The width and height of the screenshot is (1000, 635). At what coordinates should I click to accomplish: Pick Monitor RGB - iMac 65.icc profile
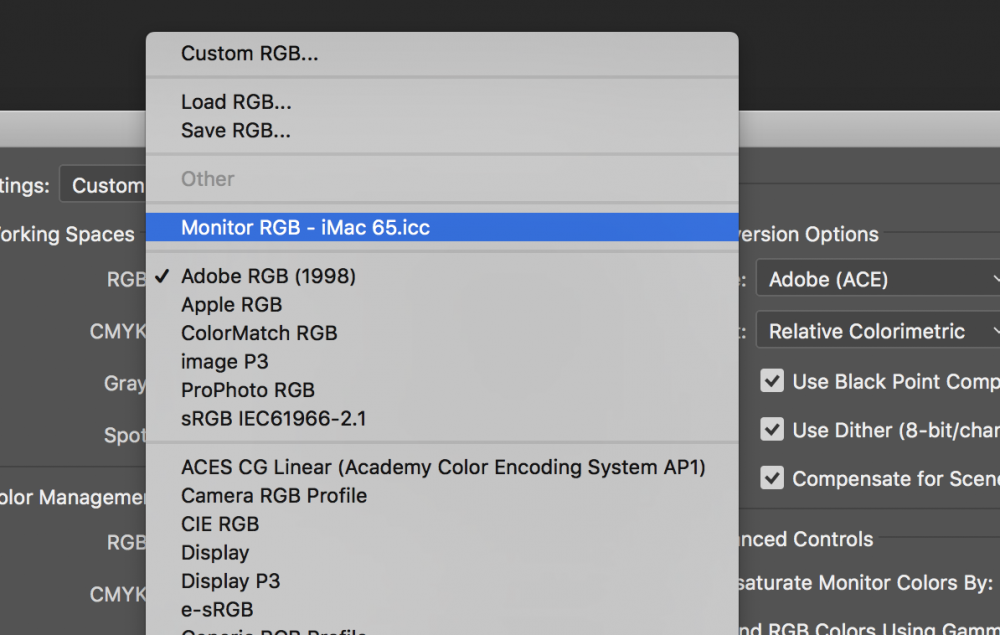(442, 228)
